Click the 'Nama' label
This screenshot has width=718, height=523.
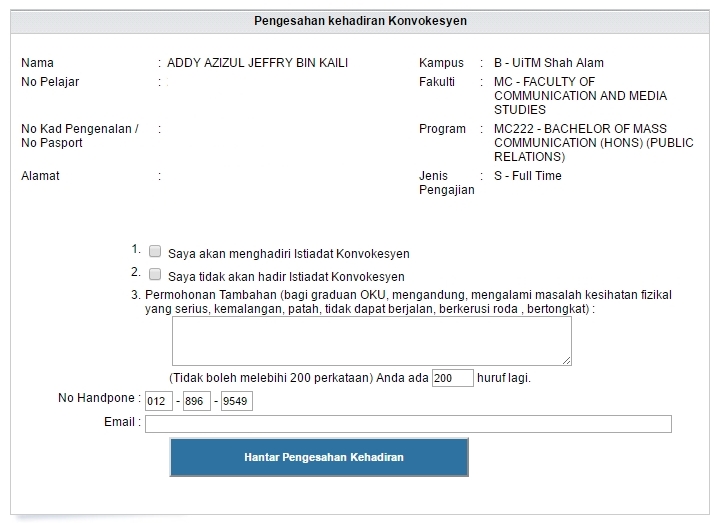click(37, 63)
